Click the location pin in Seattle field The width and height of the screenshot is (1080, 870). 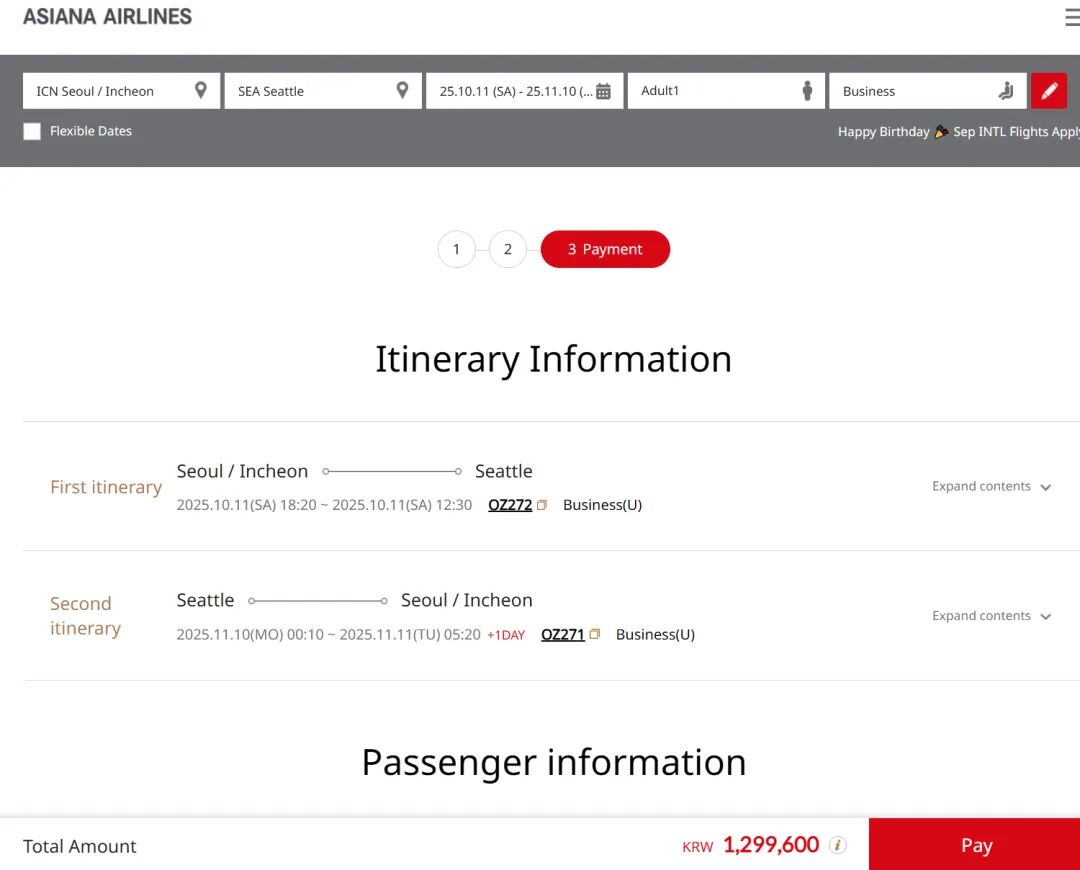point(402,91)
